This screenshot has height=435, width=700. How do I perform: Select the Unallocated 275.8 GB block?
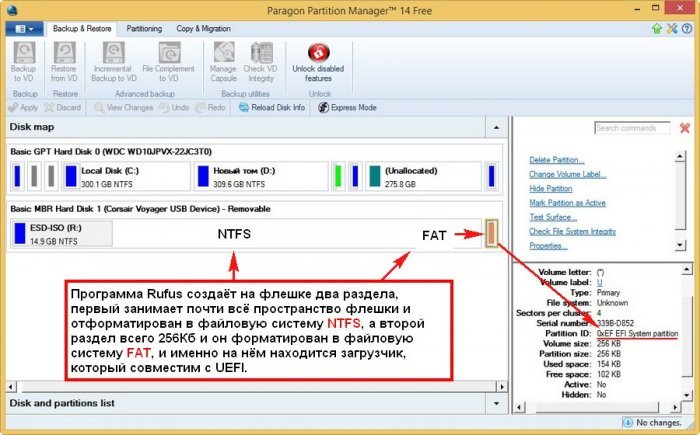point(423,176)
